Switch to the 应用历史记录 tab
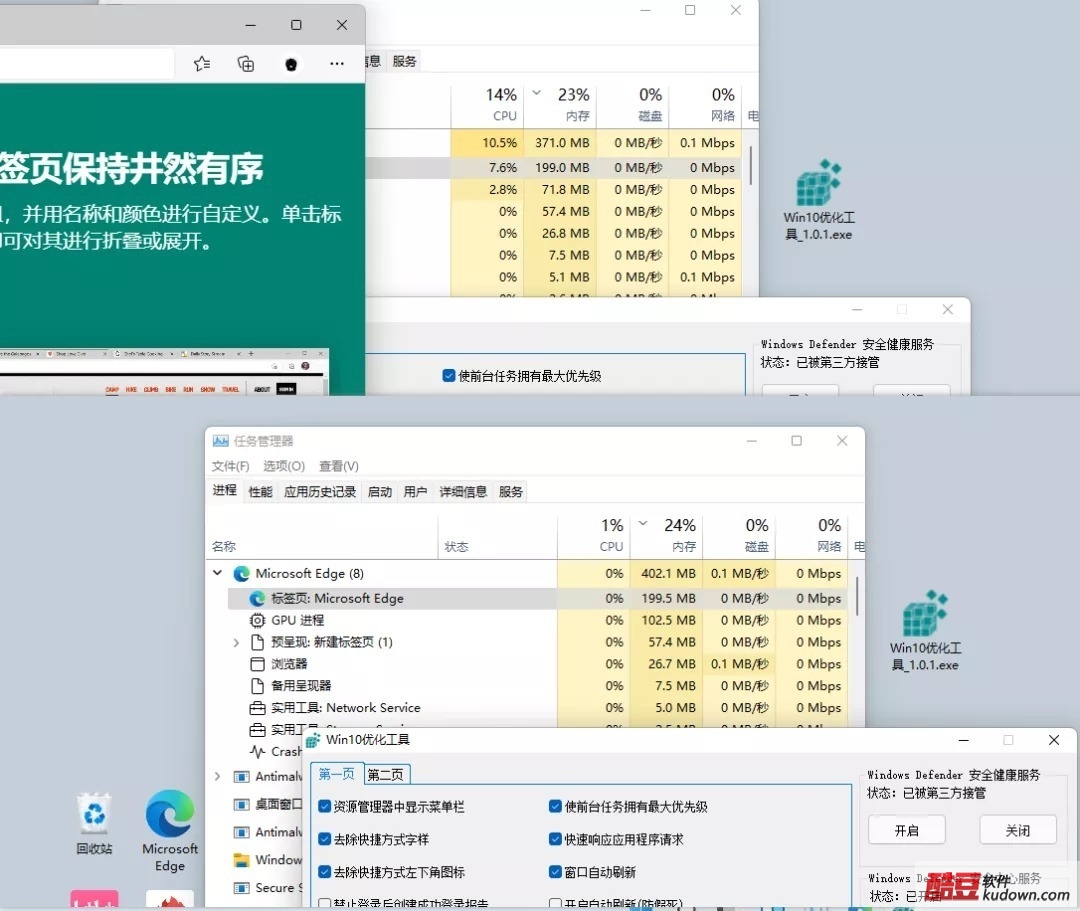The image size is (1080, 911). (x=320, y=492)
